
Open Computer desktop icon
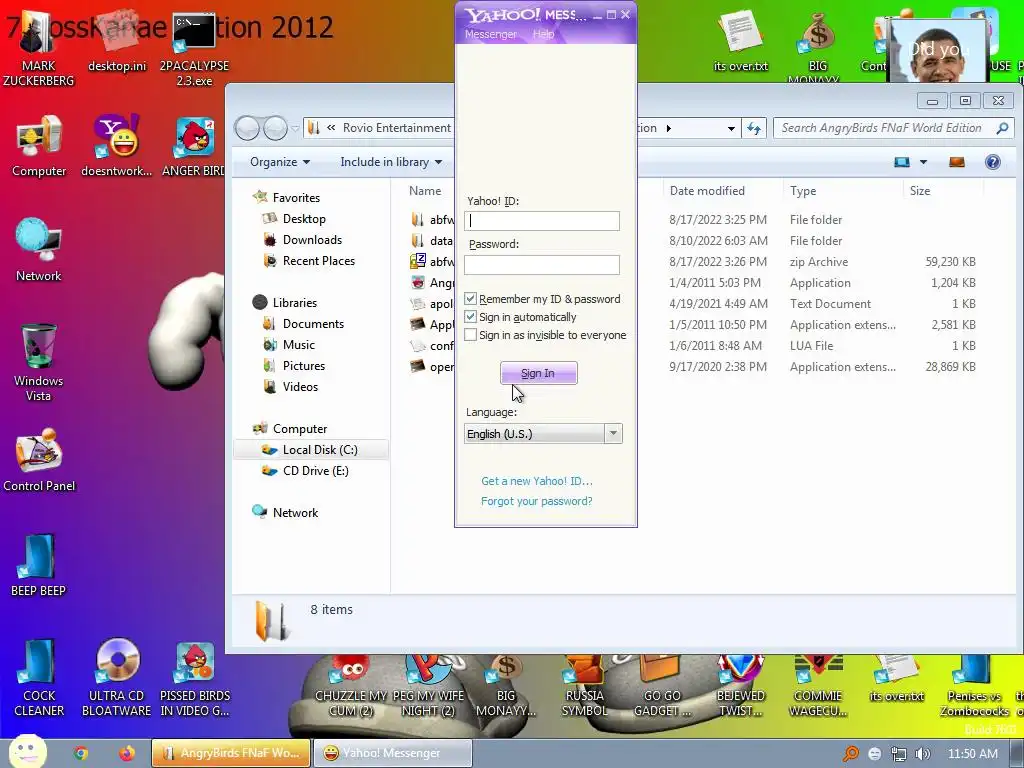coord(39,146)
